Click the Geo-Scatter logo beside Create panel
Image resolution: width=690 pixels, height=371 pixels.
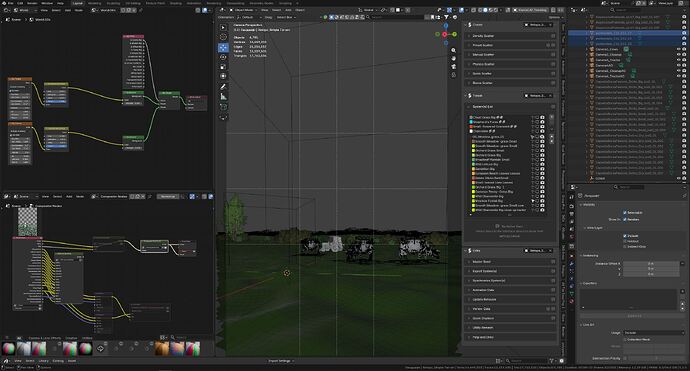[x=470, y=25]
